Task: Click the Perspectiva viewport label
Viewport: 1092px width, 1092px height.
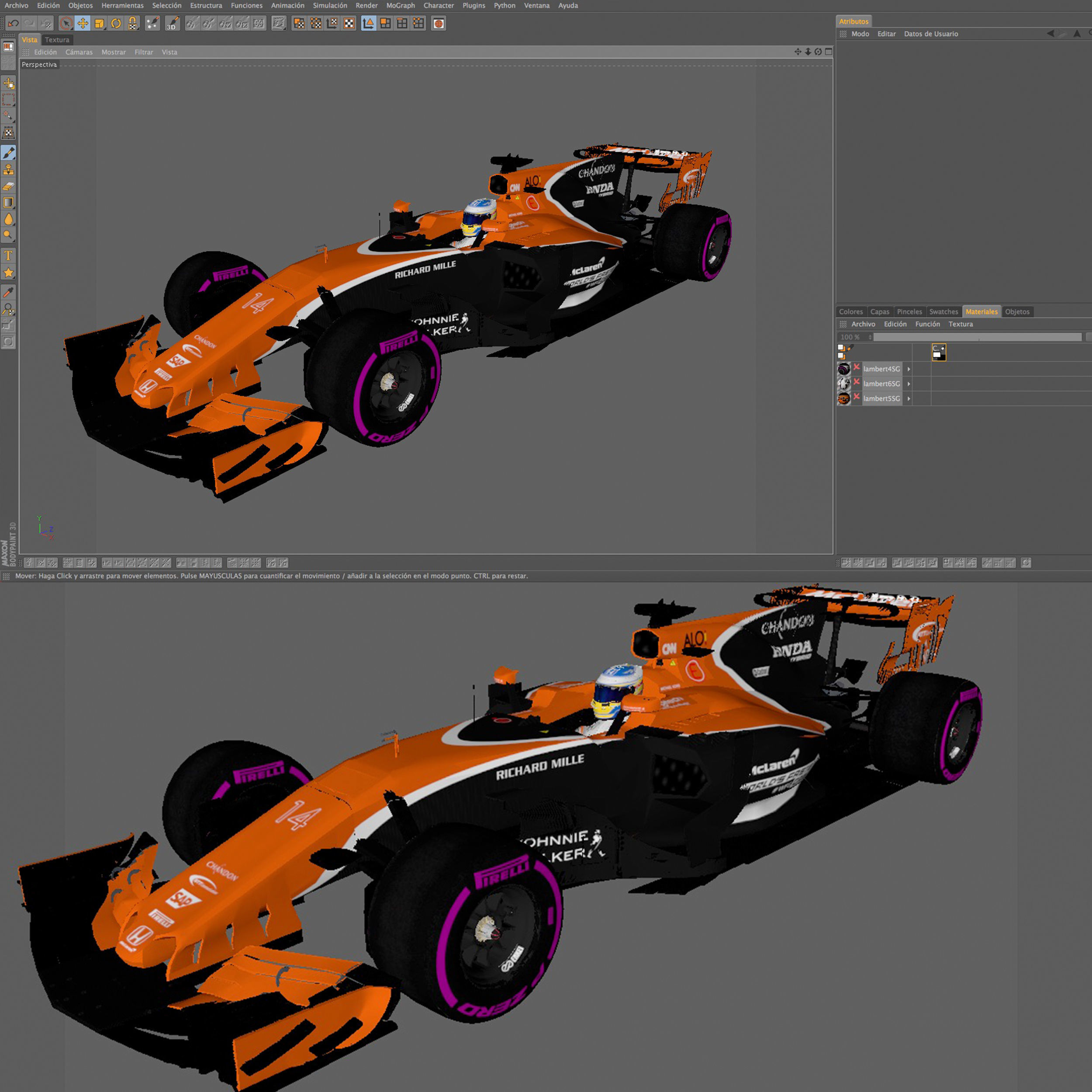Action: click(x=40, y=65)
